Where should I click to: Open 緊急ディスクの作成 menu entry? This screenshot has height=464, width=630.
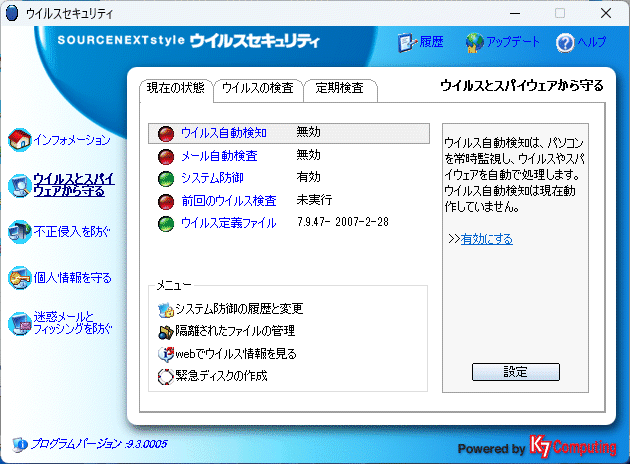[221, 376]
